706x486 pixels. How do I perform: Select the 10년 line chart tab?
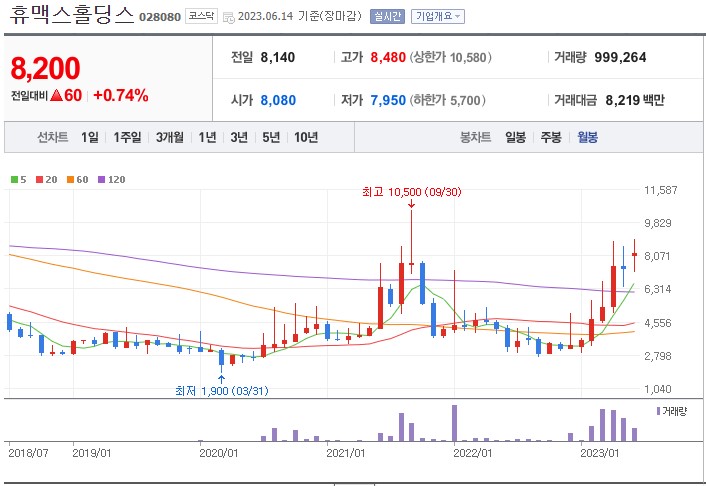click(306, 137)
